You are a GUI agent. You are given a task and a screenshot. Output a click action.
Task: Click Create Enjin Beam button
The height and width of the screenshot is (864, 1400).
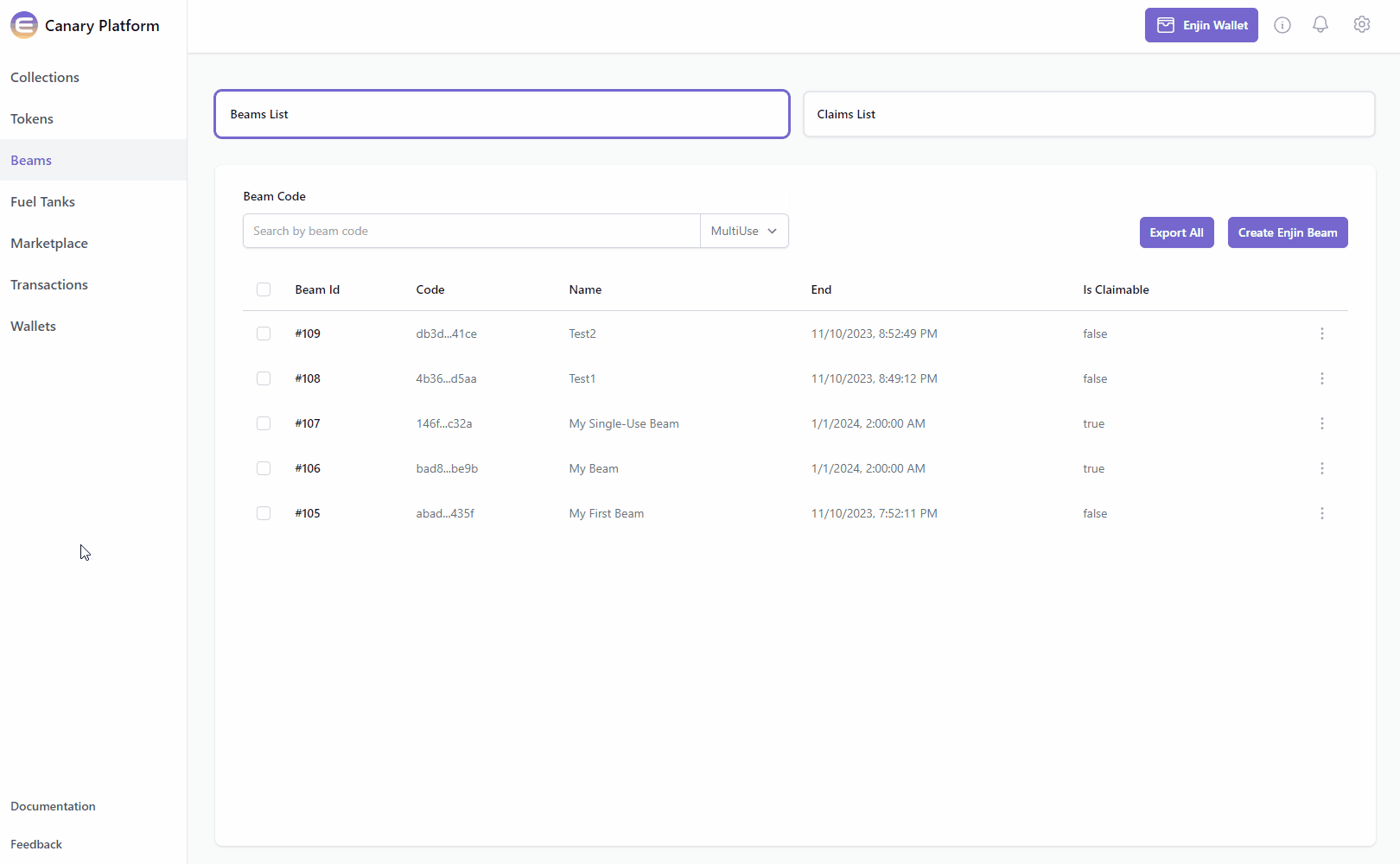1288,232
